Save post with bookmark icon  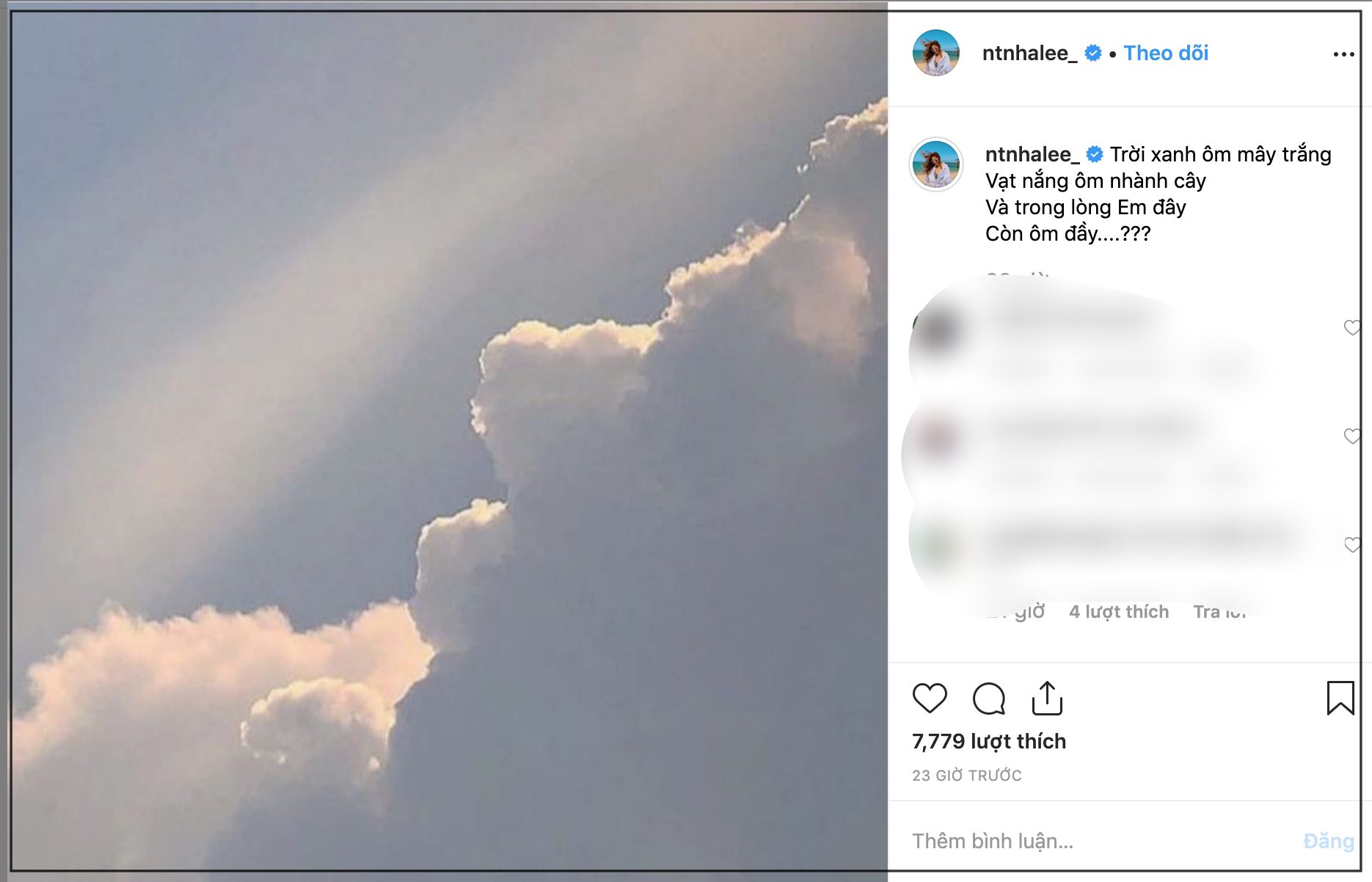click(1340, 698)
